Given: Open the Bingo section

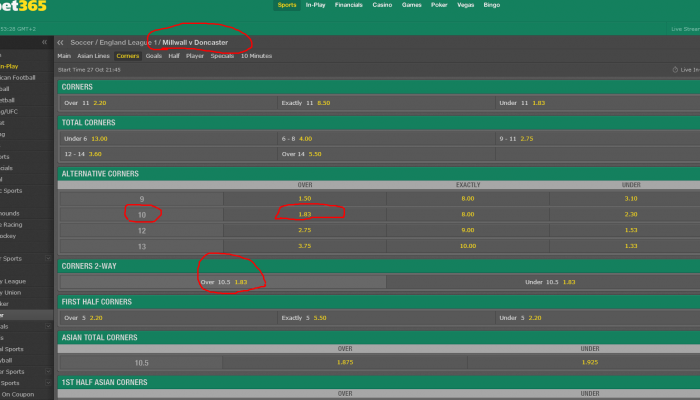Looking at the screenshot, I should (x=492, y=5).
